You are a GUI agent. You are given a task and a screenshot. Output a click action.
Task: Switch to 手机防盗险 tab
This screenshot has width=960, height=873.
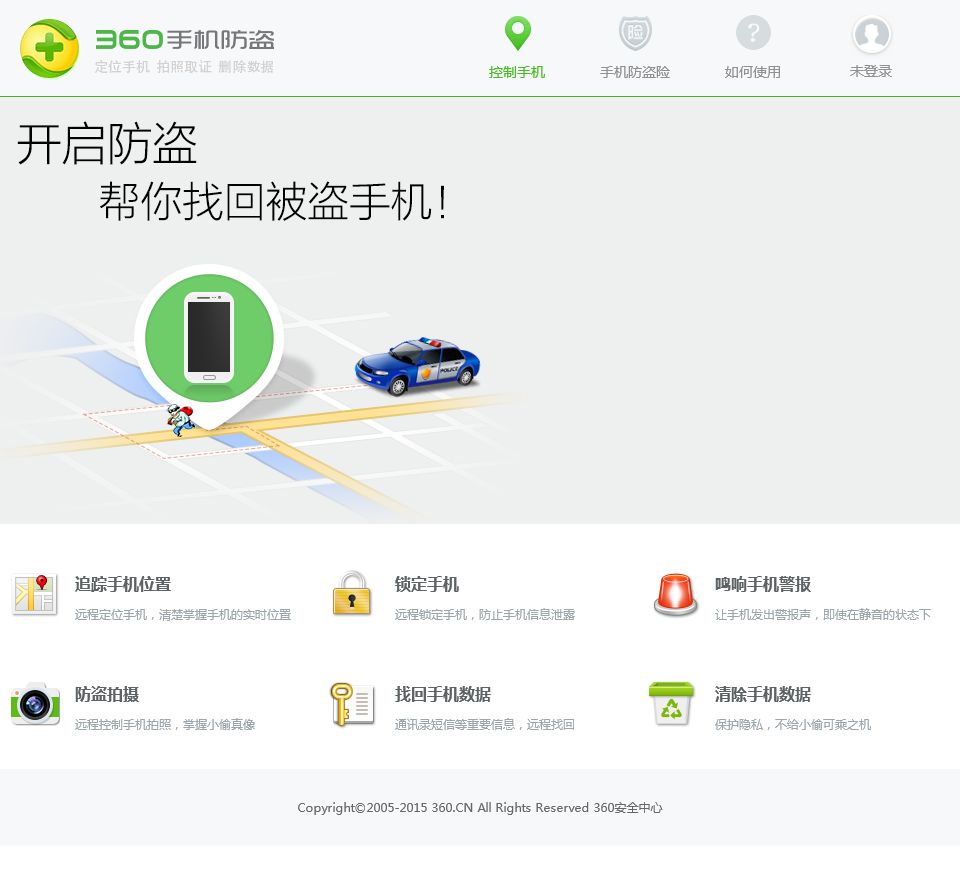click(x=635, y=72)
